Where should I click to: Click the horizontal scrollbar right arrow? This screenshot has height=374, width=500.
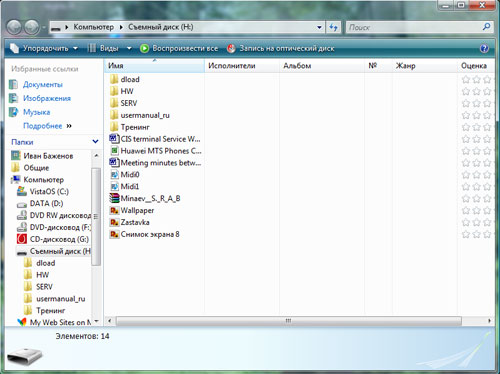(x=489, y=321)
